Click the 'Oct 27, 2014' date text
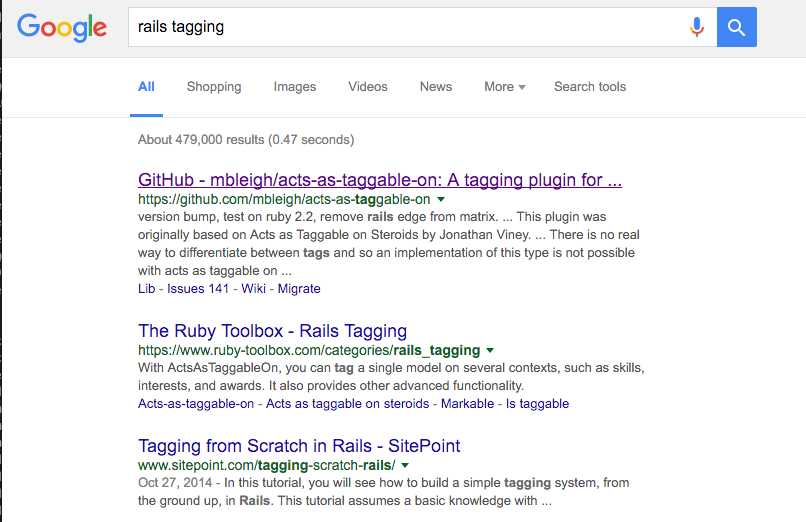 point(175,483)
